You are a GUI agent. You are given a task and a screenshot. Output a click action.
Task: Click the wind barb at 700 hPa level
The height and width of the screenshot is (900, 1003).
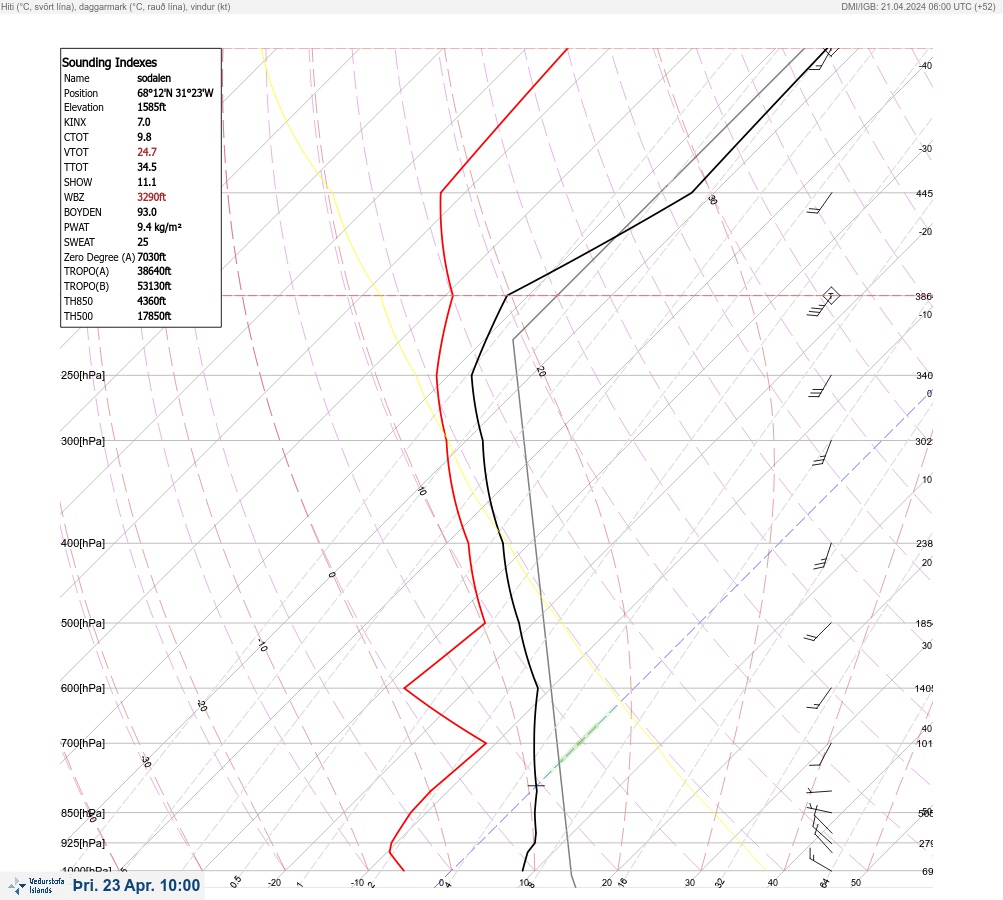821,755
